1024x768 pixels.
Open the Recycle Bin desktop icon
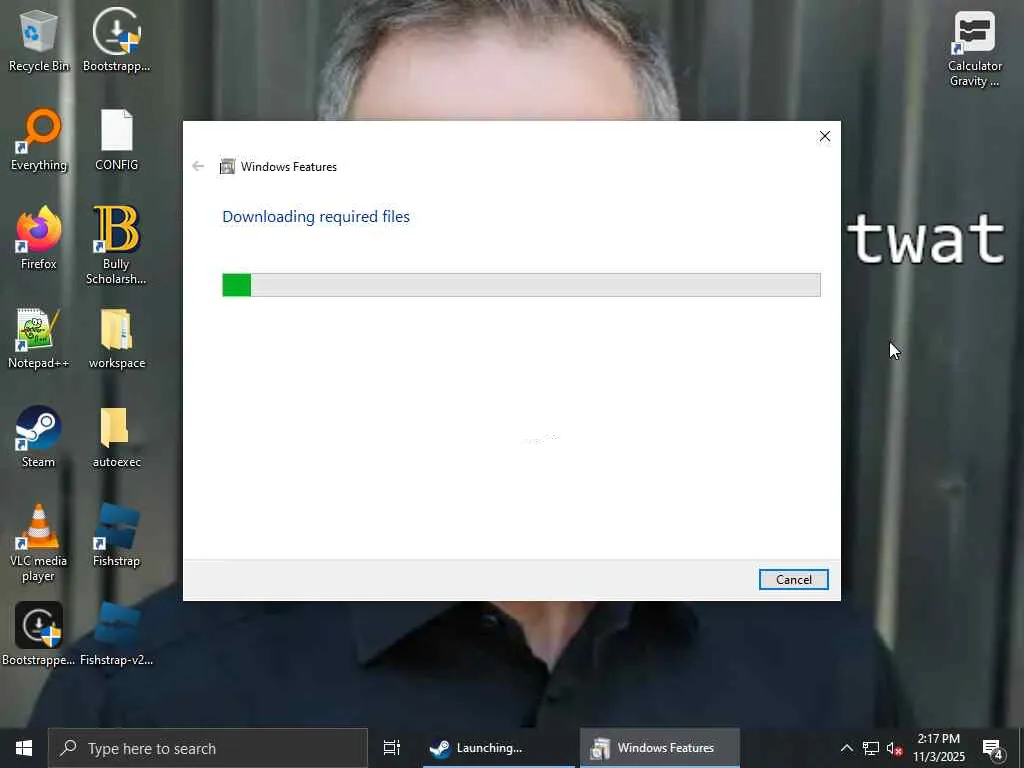point(39,40)
